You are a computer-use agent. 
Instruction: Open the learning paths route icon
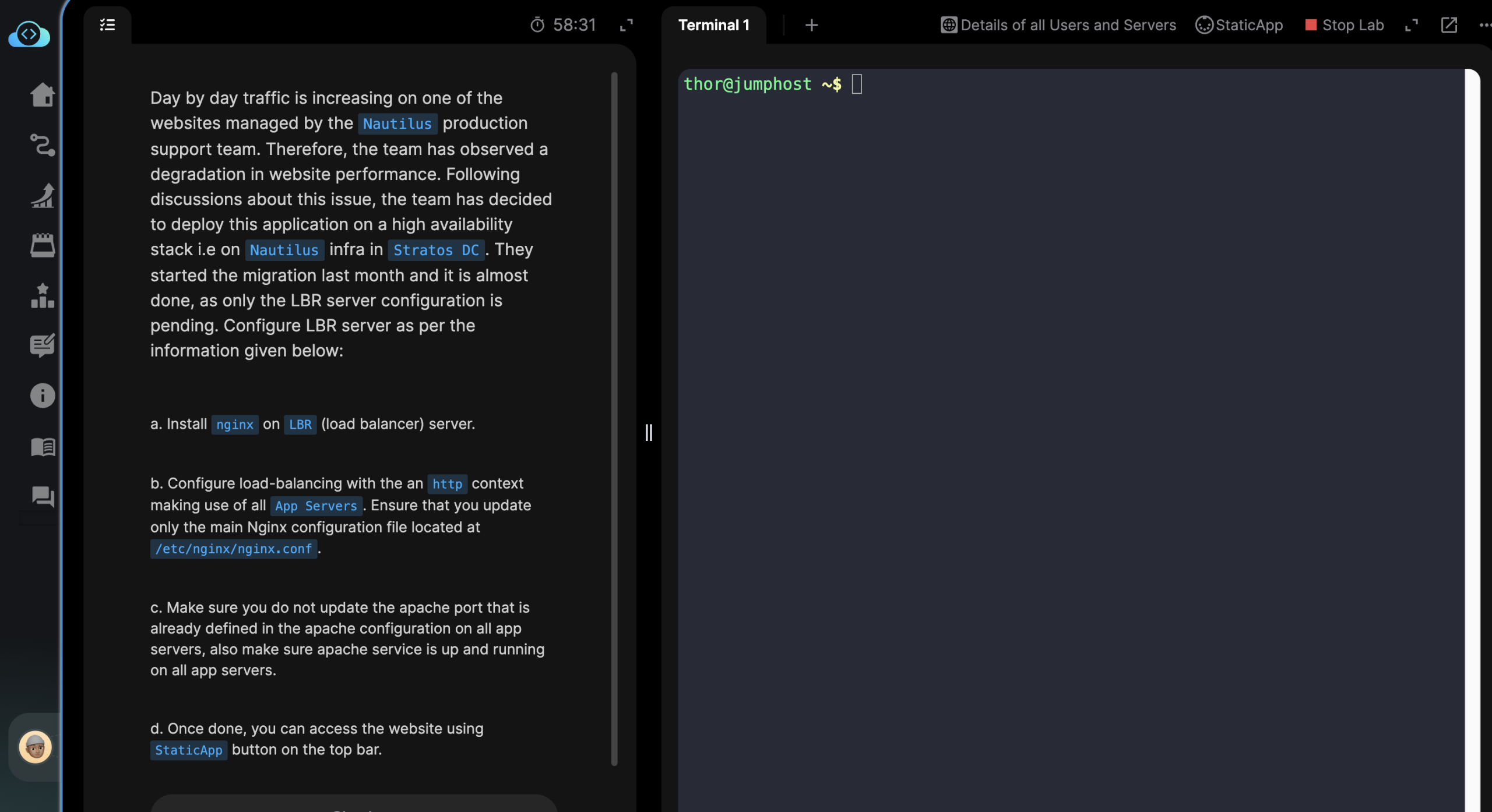click(43, 145)
